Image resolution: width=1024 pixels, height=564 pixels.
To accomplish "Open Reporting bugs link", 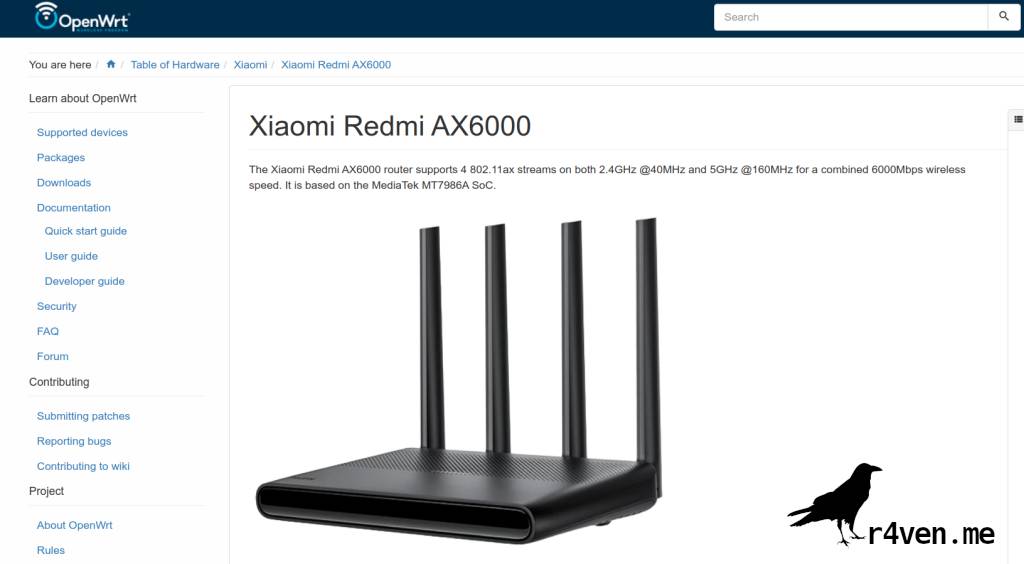I will pyautogui.click(x=74, y=441).
